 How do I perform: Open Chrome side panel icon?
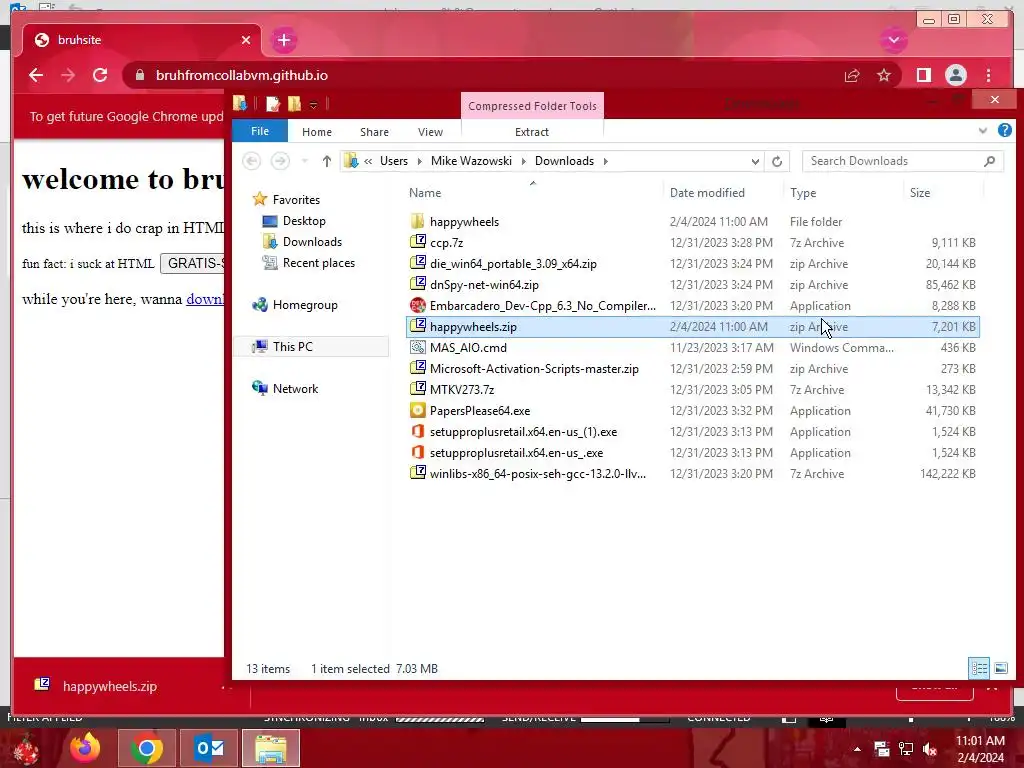[x=923, y=75]
